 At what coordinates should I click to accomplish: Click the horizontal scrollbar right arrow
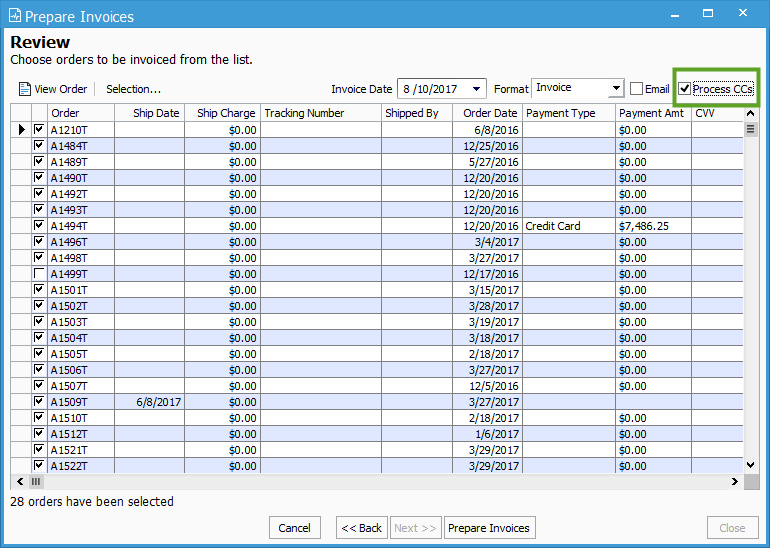(x=735, y=482)
